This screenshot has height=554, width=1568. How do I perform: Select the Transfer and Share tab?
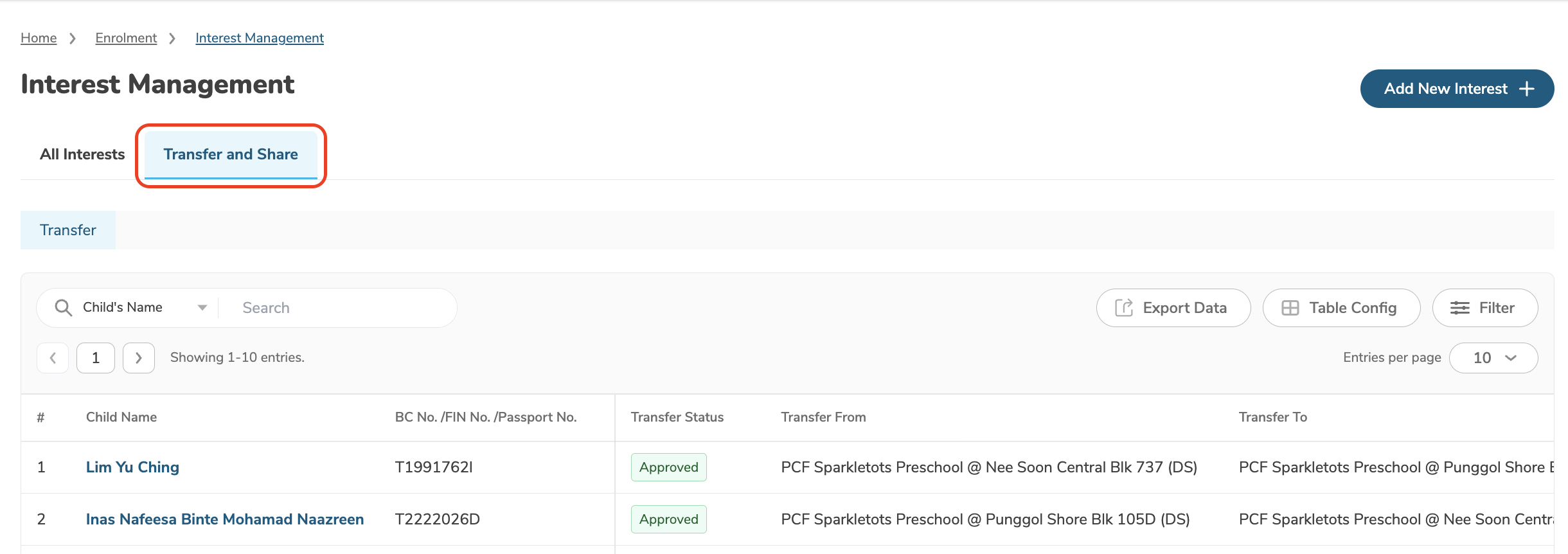pyautogui.click(x=231, y=154)
